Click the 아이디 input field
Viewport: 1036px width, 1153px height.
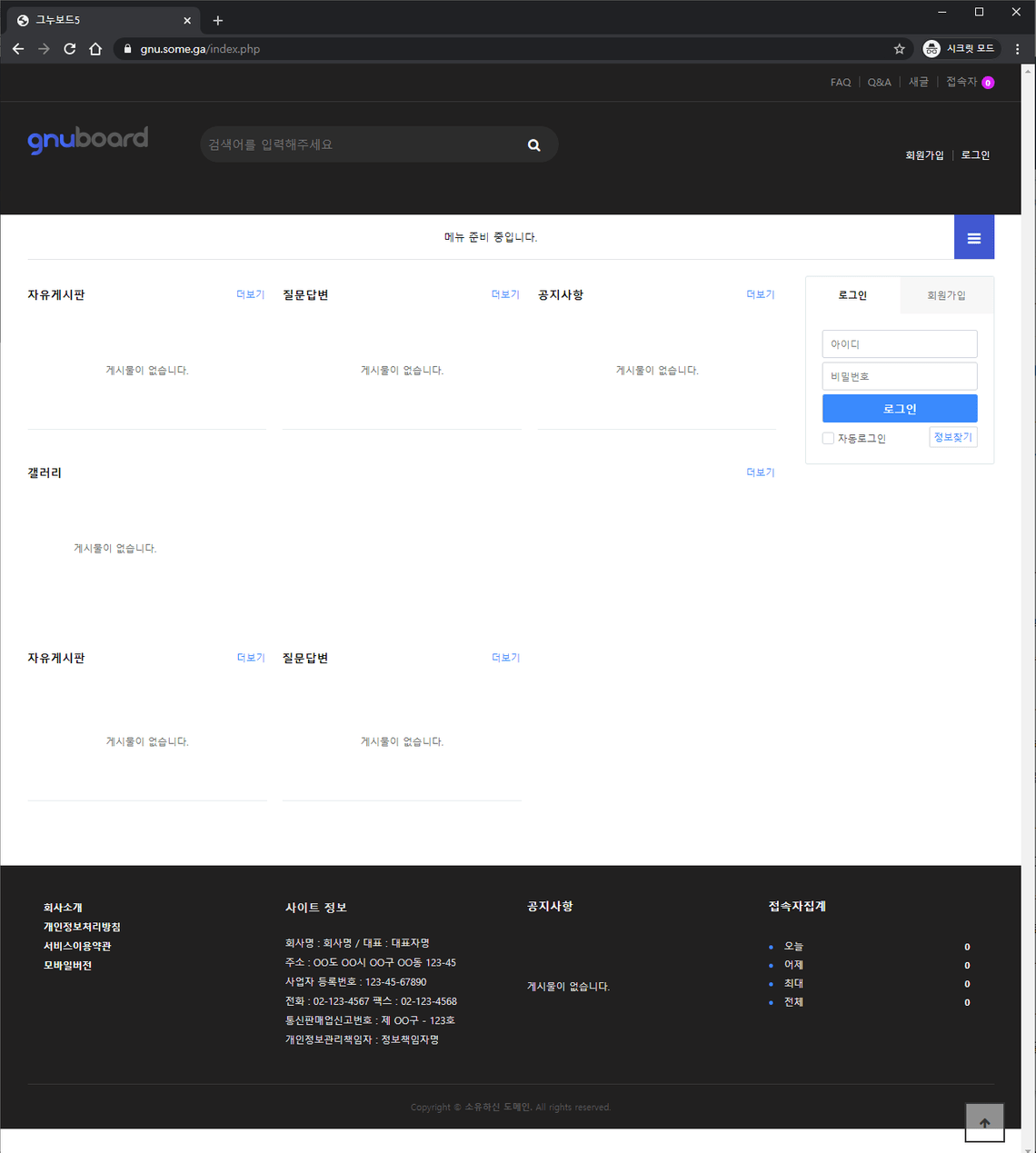pos(899,344)
